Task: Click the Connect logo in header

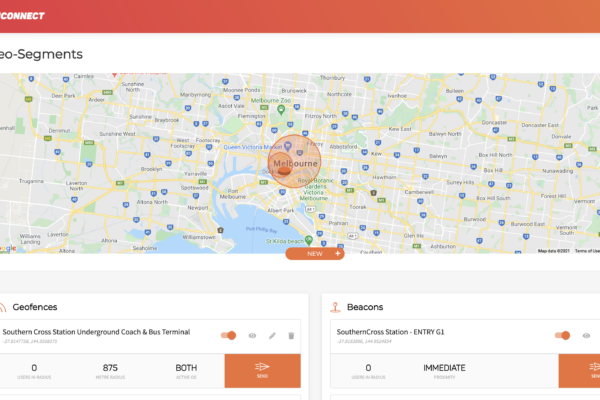Action: pyautogui.click(x=22, y=16)
